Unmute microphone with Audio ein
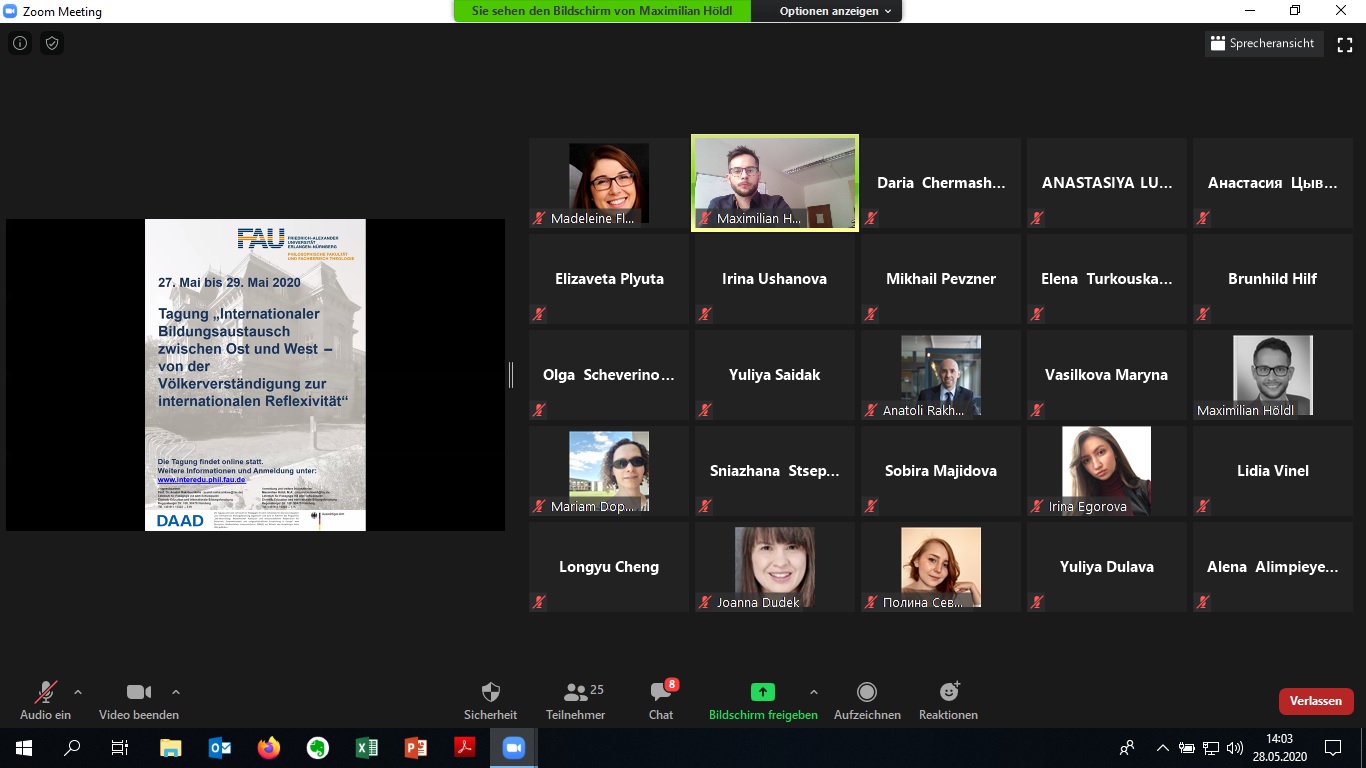 [x=45, y=700]
